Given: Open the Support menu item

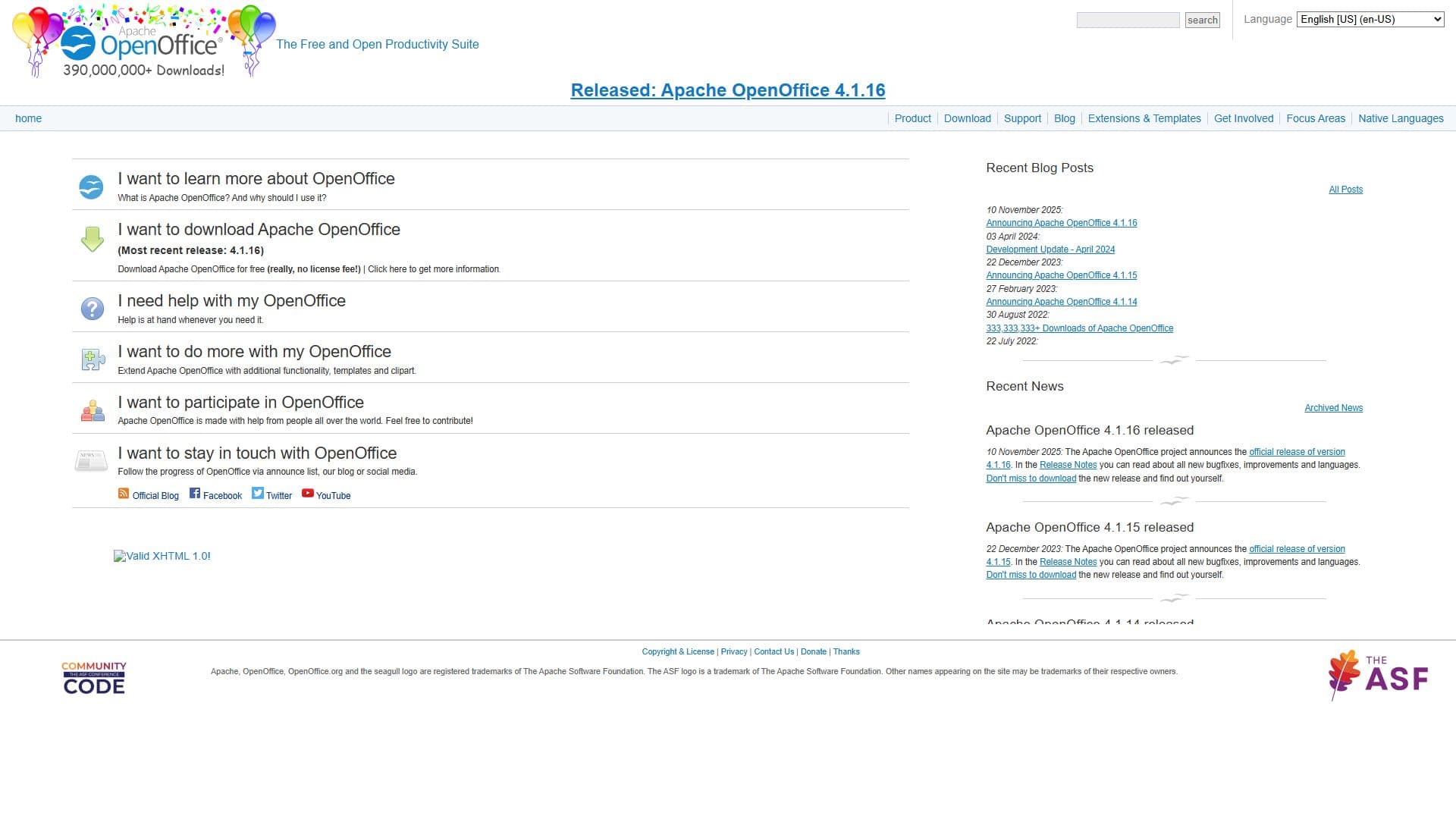Looking at the screenshot, I should click(x=1022, y=118).
